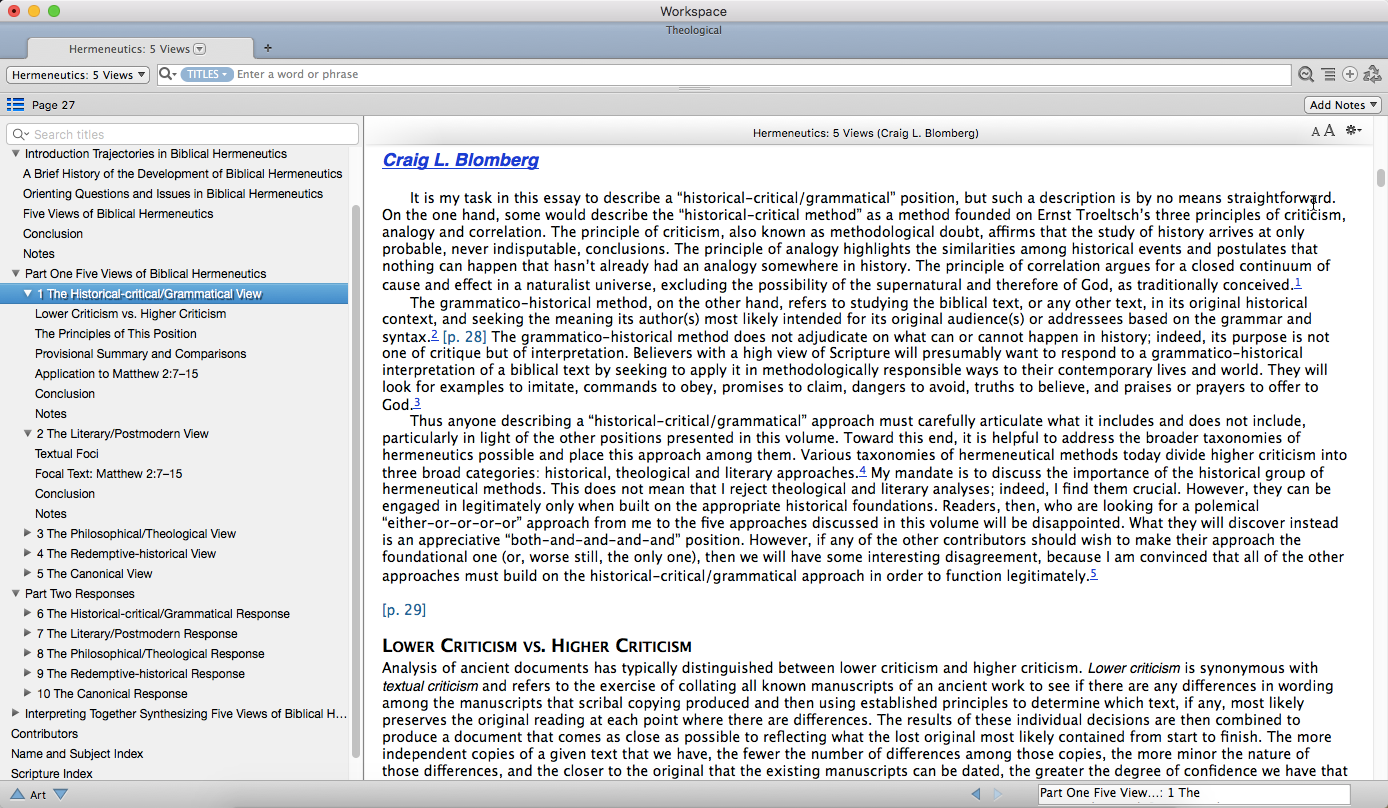1388x808 pixels.
Task: Go back with left history arrow
Action: (976, 794)
